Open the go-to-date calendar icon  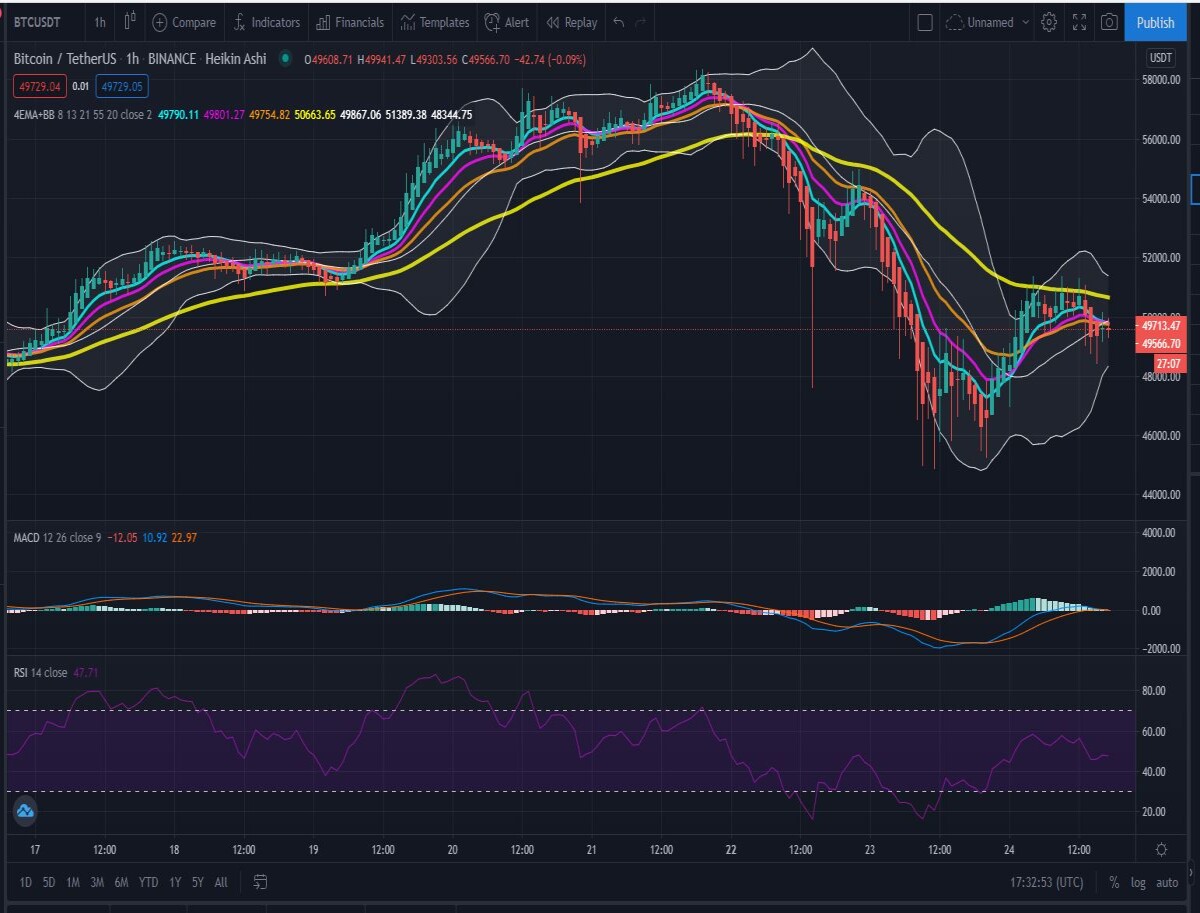coord(261,882)
